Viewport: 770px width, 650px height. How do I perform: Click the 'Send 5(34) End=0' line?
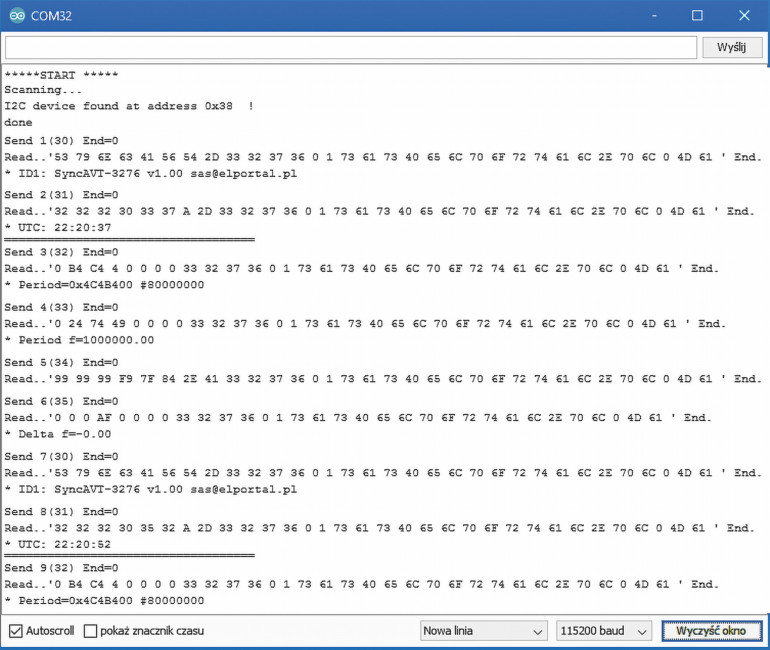(x=61, y=362)
